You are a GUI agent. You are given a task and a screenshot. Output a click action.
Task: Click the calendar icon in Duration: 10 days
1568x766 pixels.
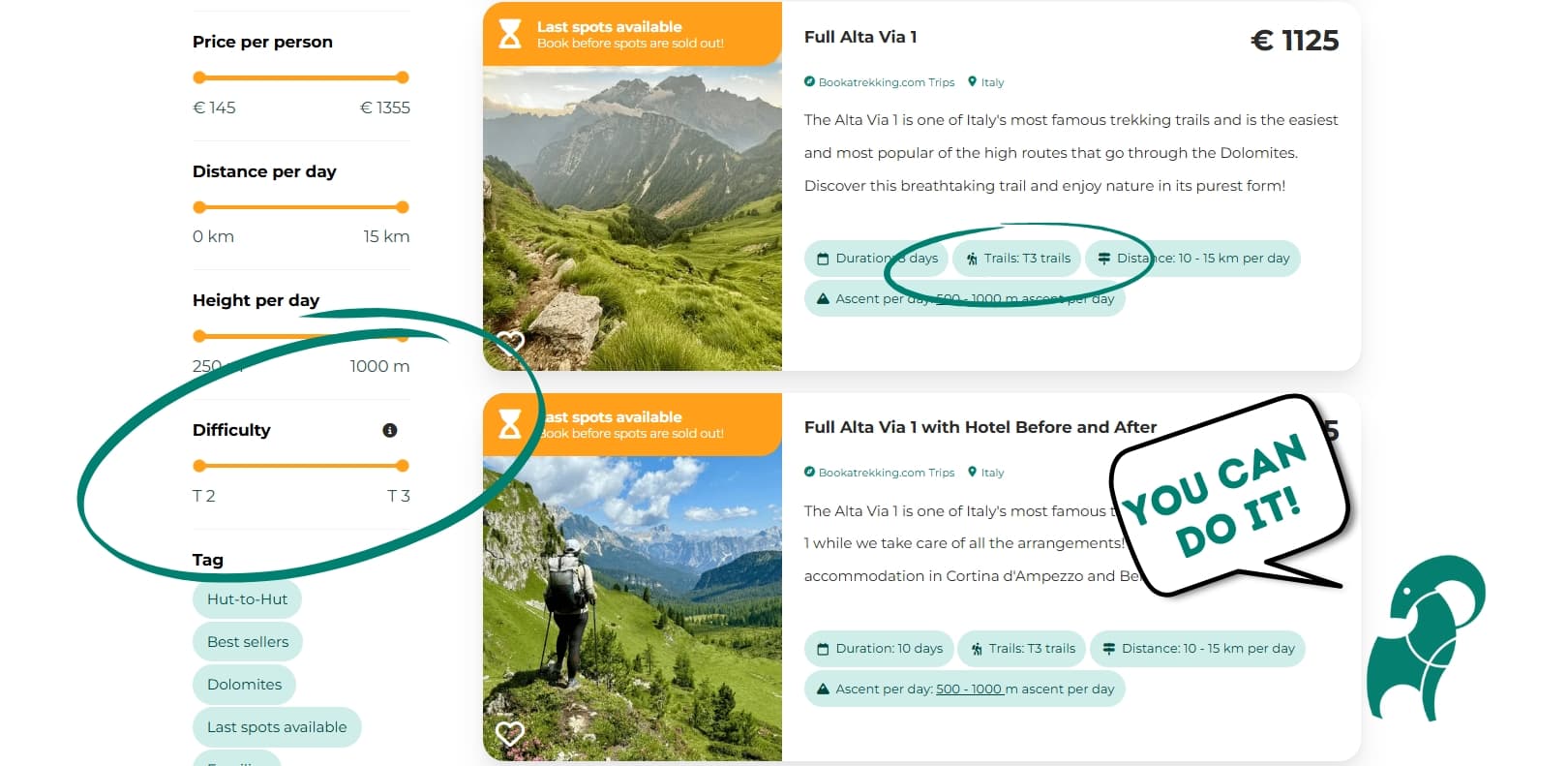pyautogui.click(x=823, y=649)
